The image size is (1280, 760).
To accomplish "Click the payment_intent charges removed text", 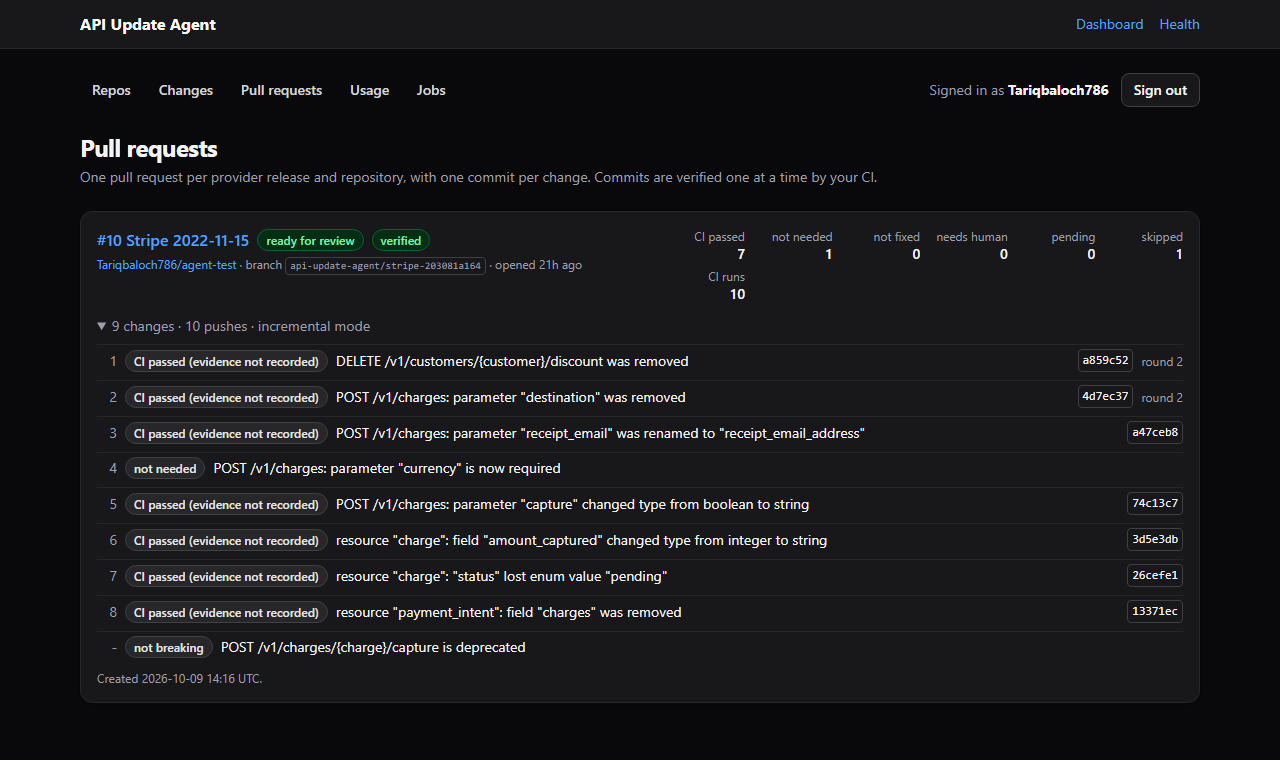I will pos(508,612).
